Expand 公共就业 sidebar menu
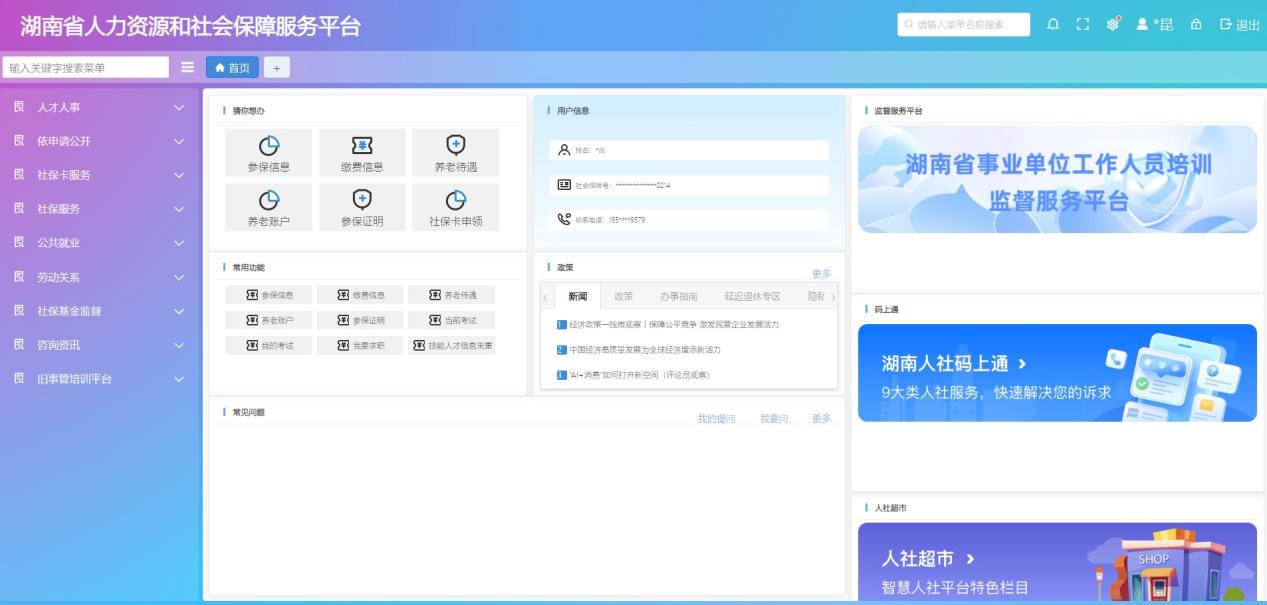 [x=98, y=243]
